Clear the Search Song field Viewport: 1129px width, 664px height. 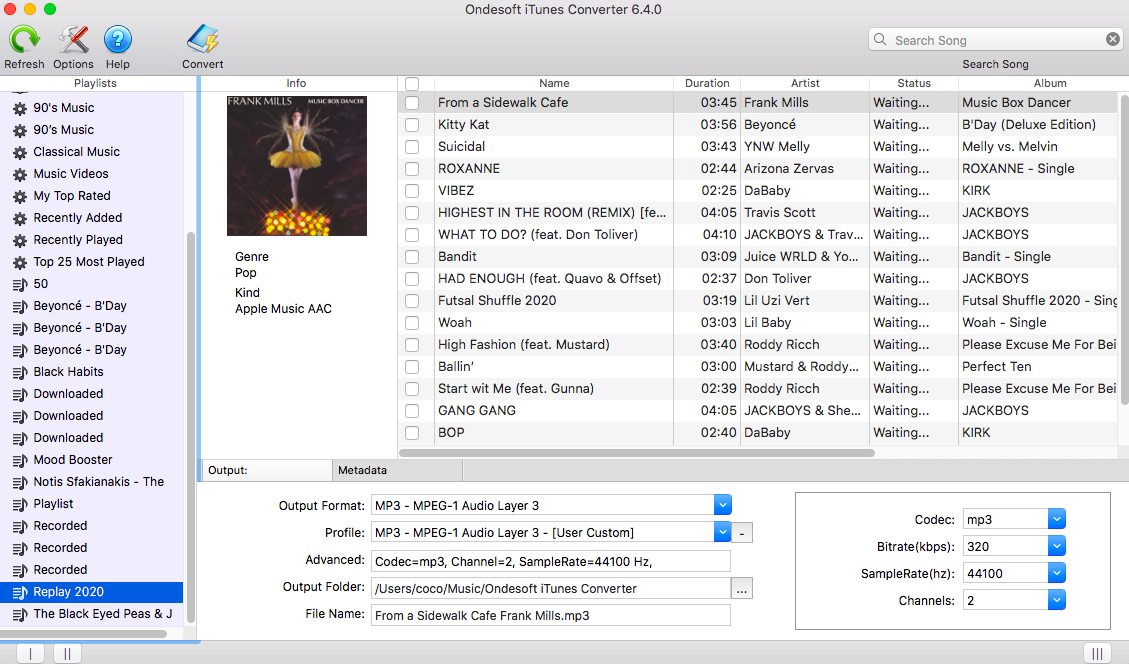(x=1112, y=39)
